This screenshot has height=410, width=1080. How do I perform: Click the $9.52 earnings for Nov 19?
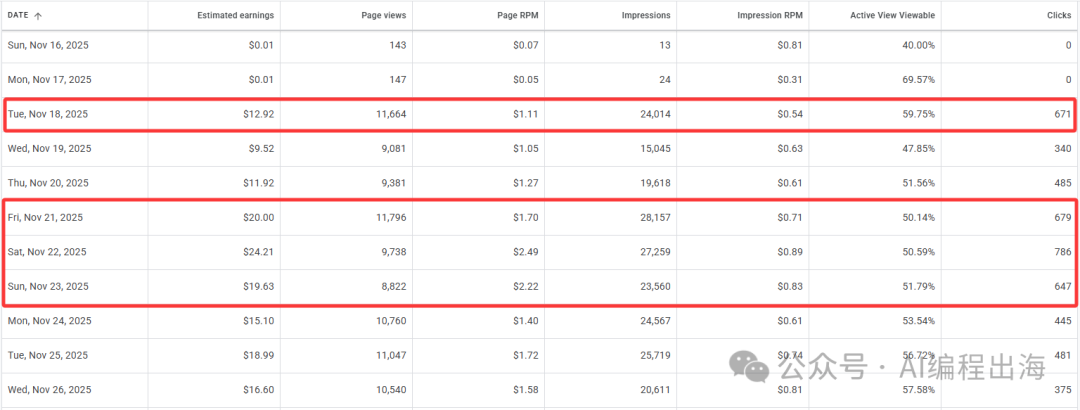(x=262, y=149)
